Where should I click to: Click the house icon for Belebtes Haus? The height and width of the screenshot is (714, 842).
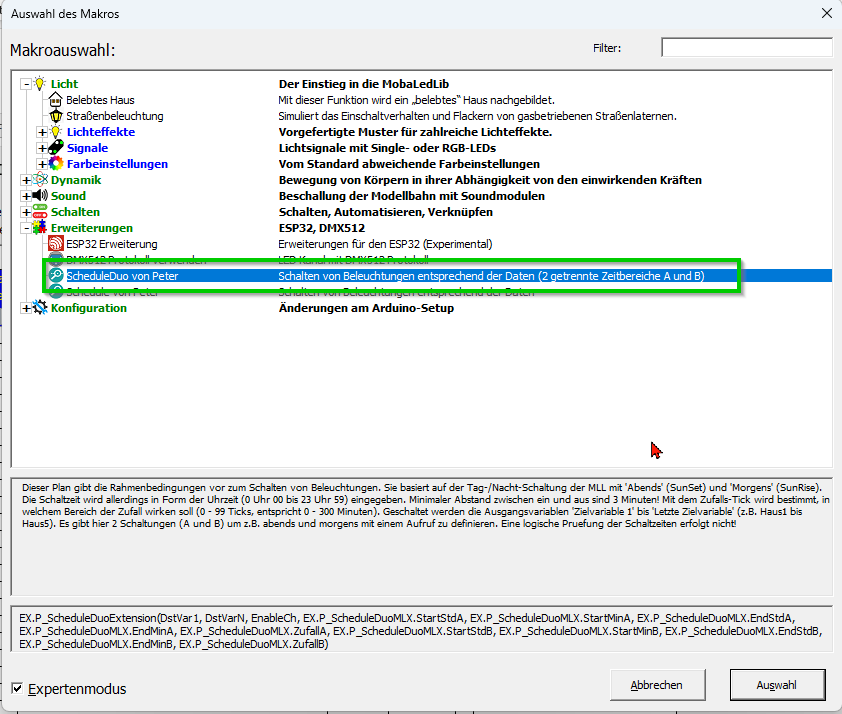click(x=56, y=100)
